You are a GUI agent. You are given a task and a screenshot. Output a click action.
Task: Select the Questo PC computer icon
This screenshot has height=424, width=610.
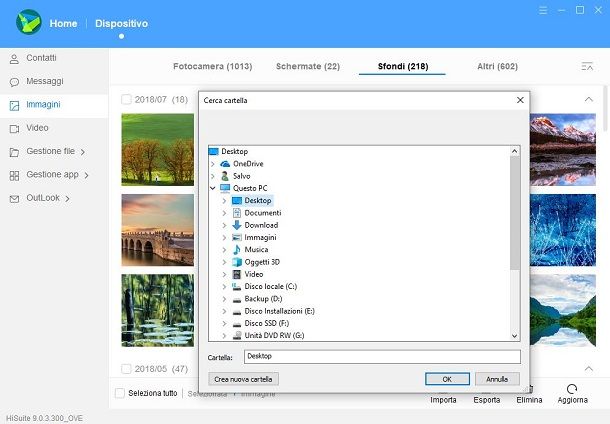(x=225, y=188)
